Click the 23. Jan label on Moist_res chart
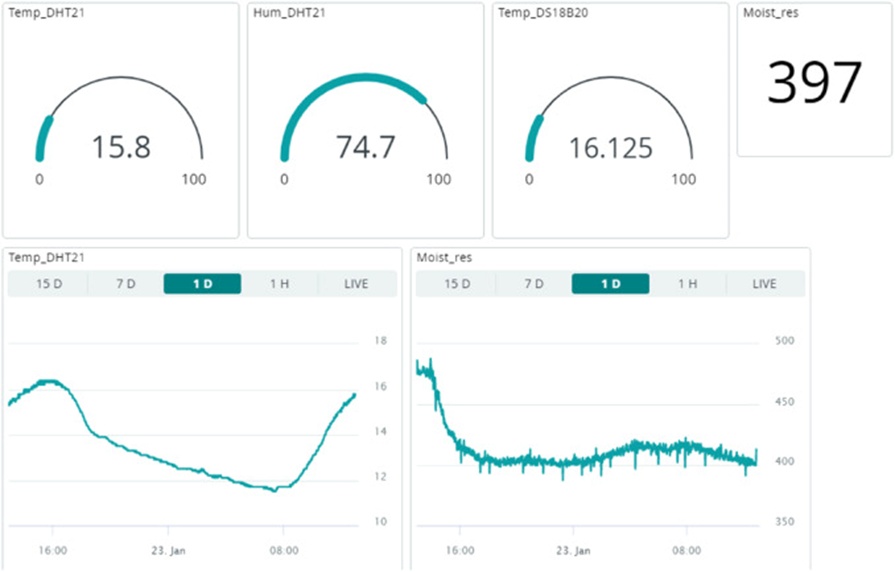This screenshot has height=572, width=895. tap(573, 550)
